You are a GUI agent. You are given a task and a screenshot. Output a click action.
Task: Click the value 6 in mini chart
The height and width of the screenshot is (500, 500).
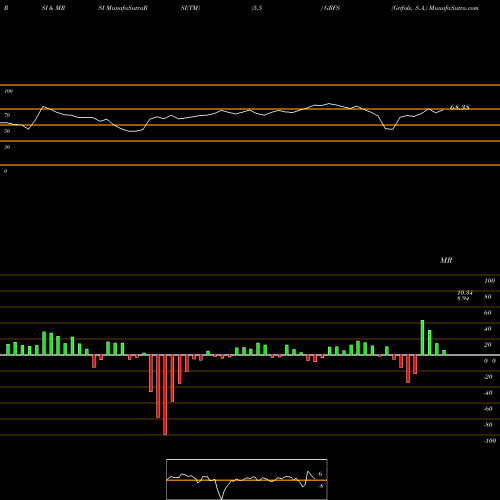pos(320,474)
